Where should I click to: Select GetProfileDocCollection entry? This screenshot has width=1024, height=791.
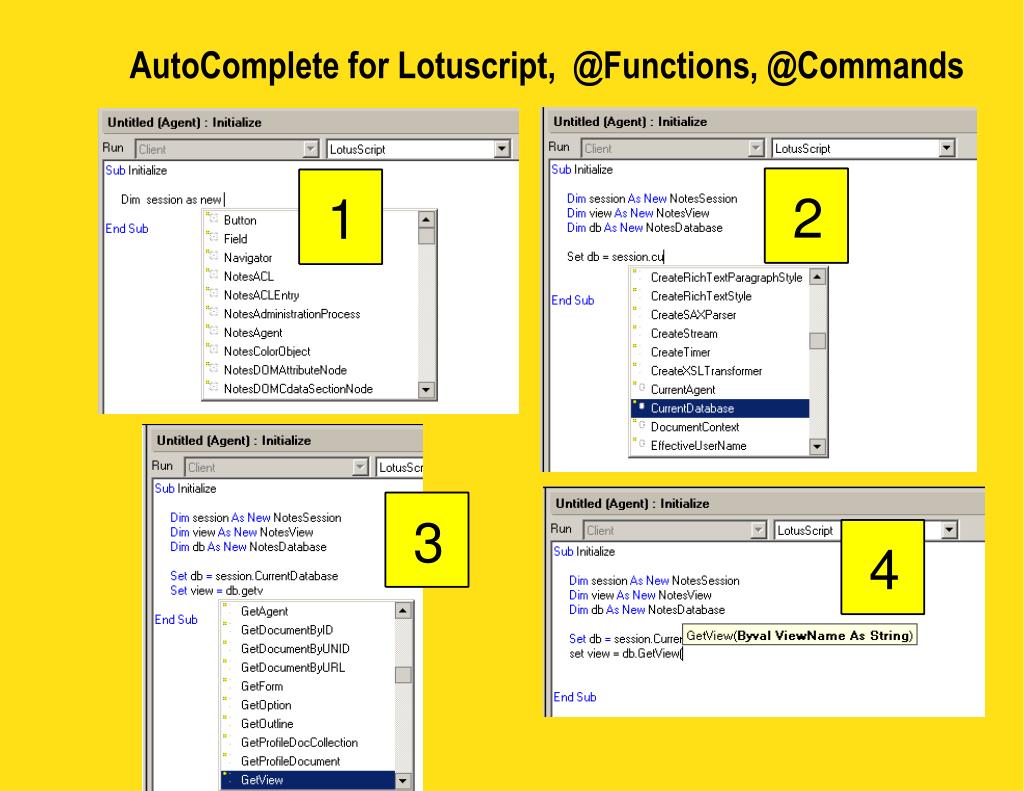(299, 742)
